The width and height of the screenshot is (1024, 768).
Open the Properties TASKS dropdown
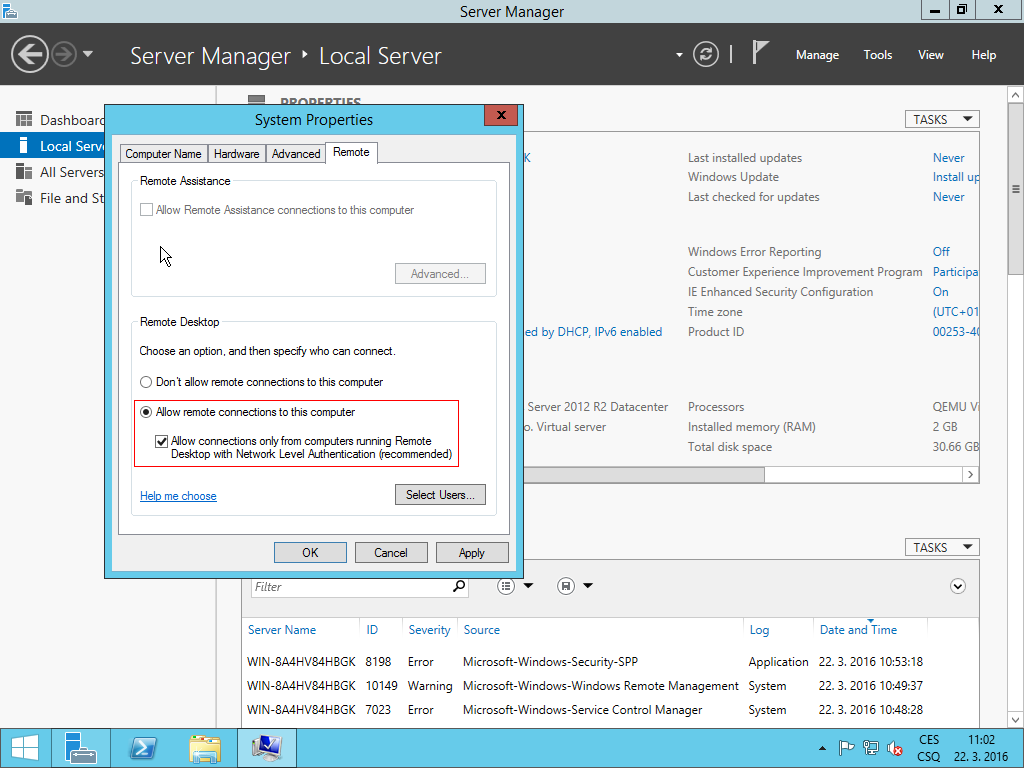(x=942, y=120)
